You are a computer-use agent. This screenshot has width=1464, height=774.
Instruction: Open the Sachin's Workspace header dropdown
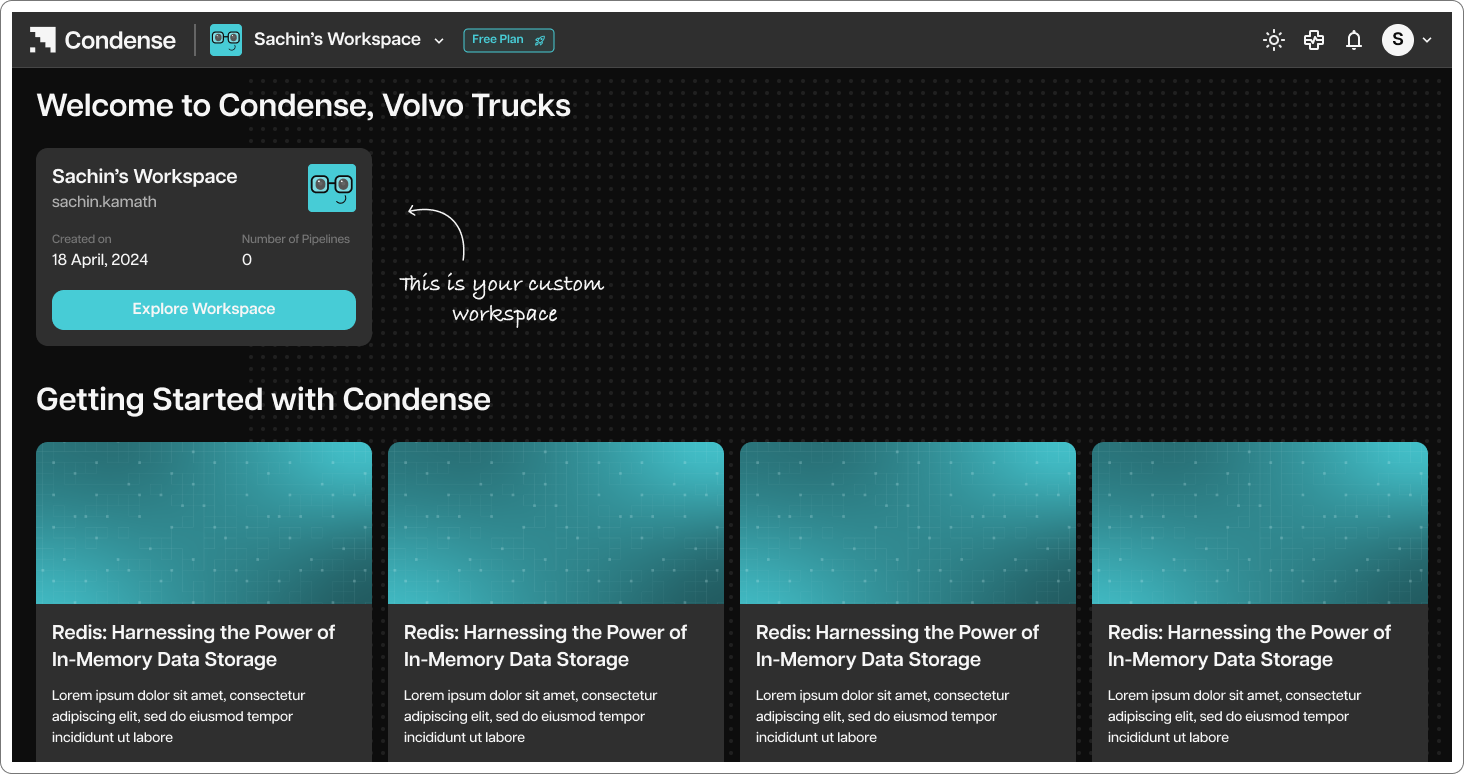pos(328,40)
